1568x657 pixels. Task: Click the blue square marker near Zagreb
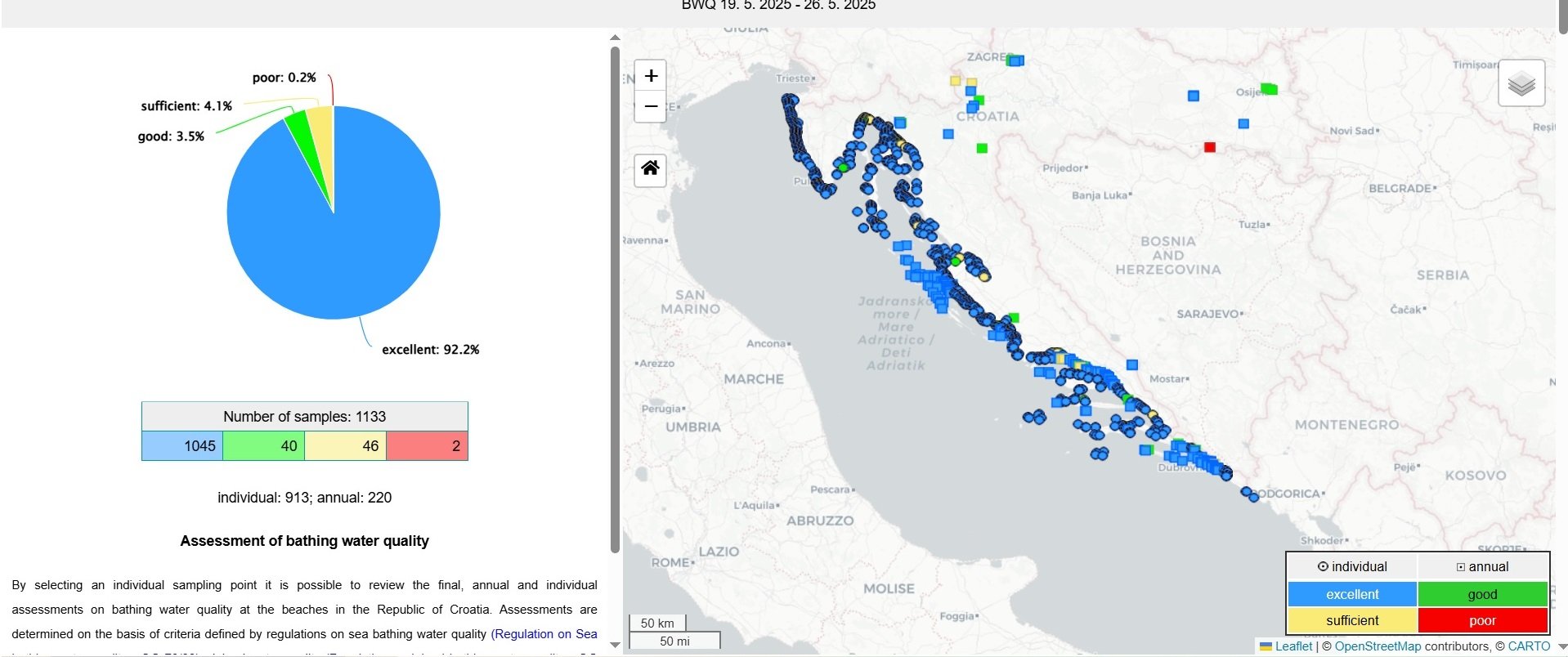coord(1015,60)
